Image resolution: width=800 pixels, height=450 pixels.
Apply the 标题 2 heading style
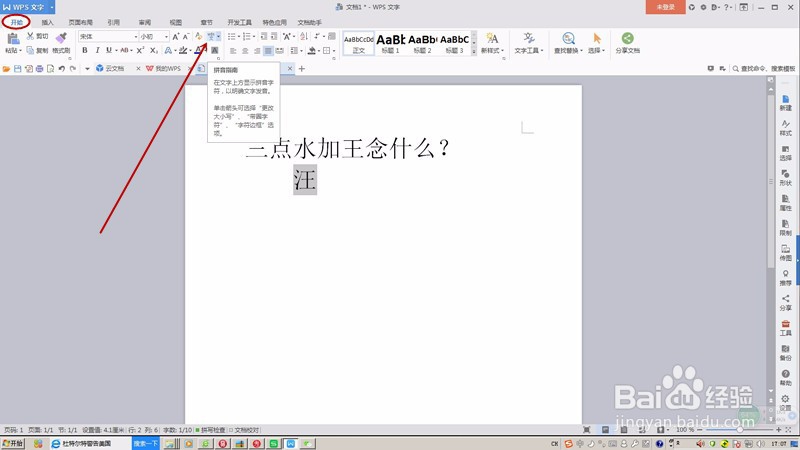coord(422,43)
